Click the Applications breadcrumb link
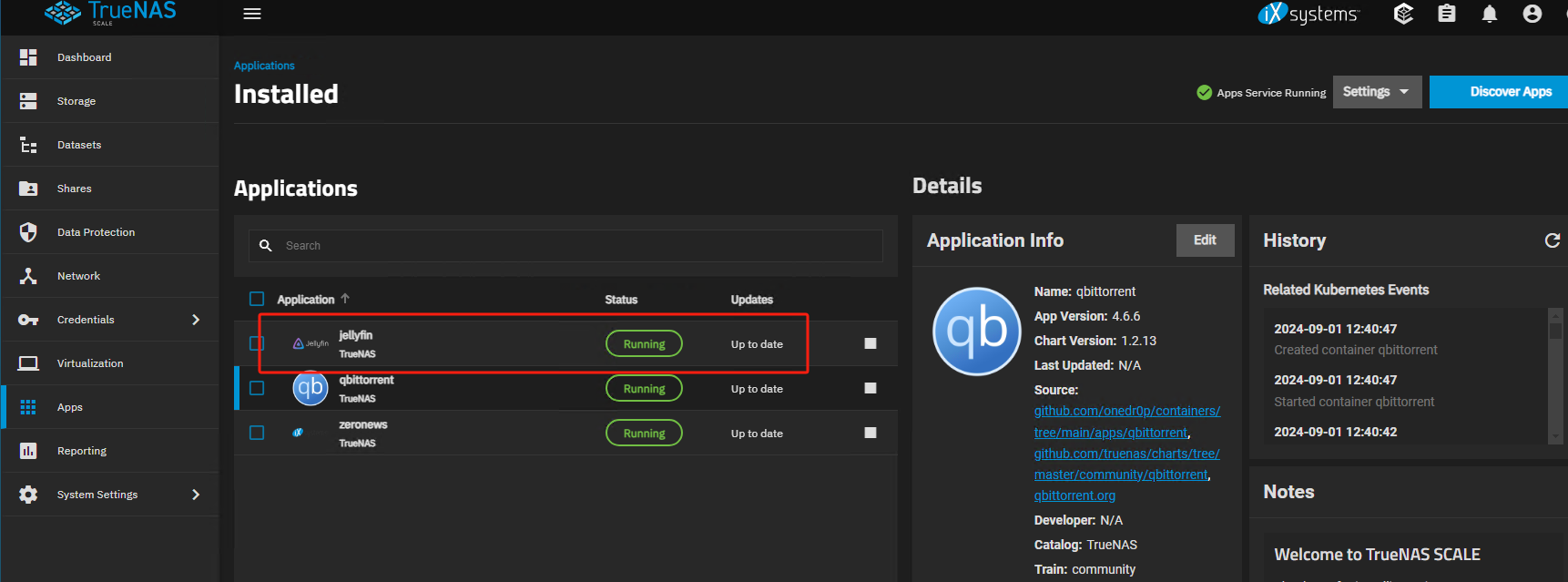The height and width of the screenshot is (582, 1568). (x=264, y=66)
